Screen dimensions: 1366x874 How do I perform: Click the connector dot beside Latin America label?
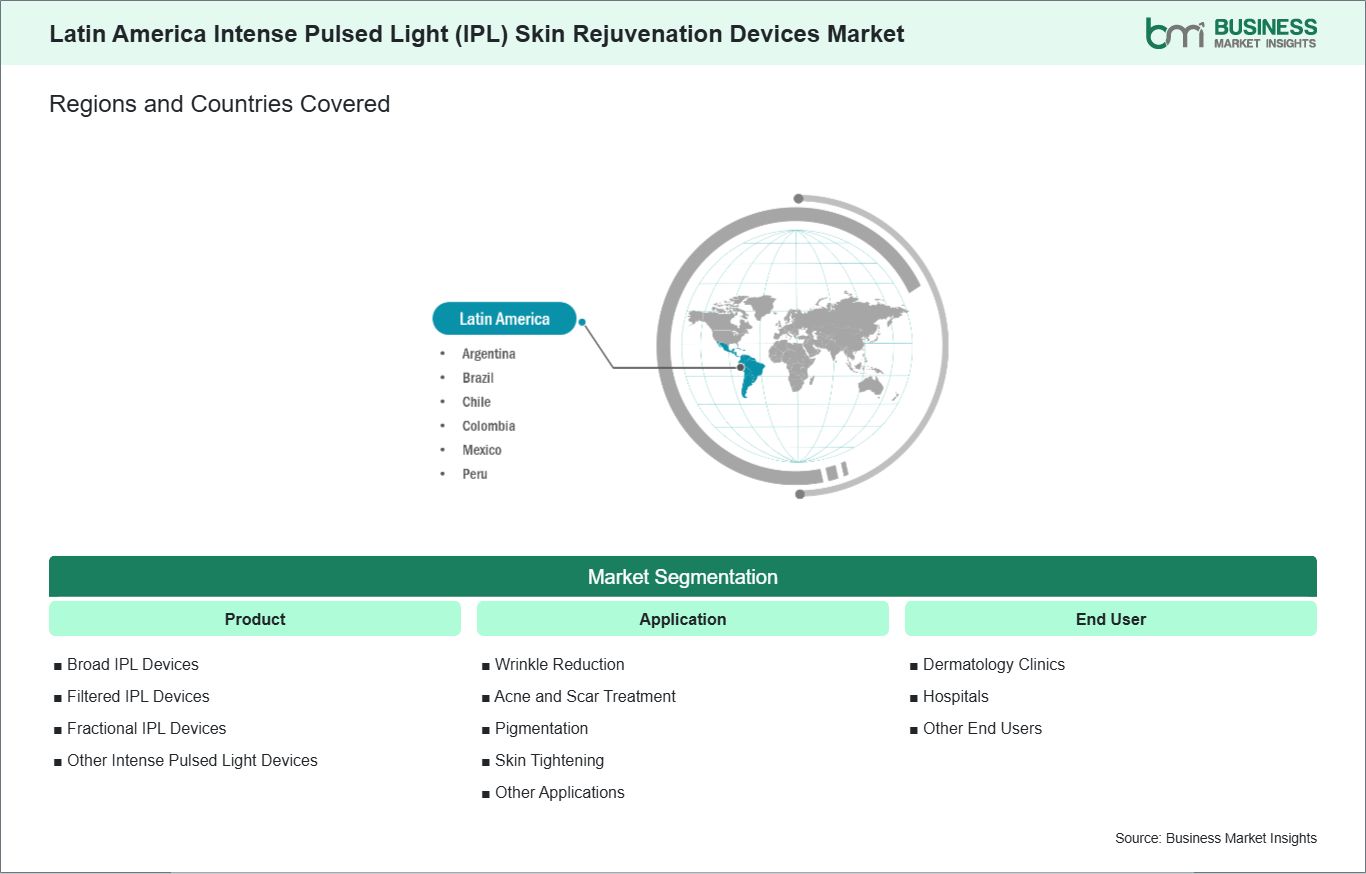click(582, 323)
